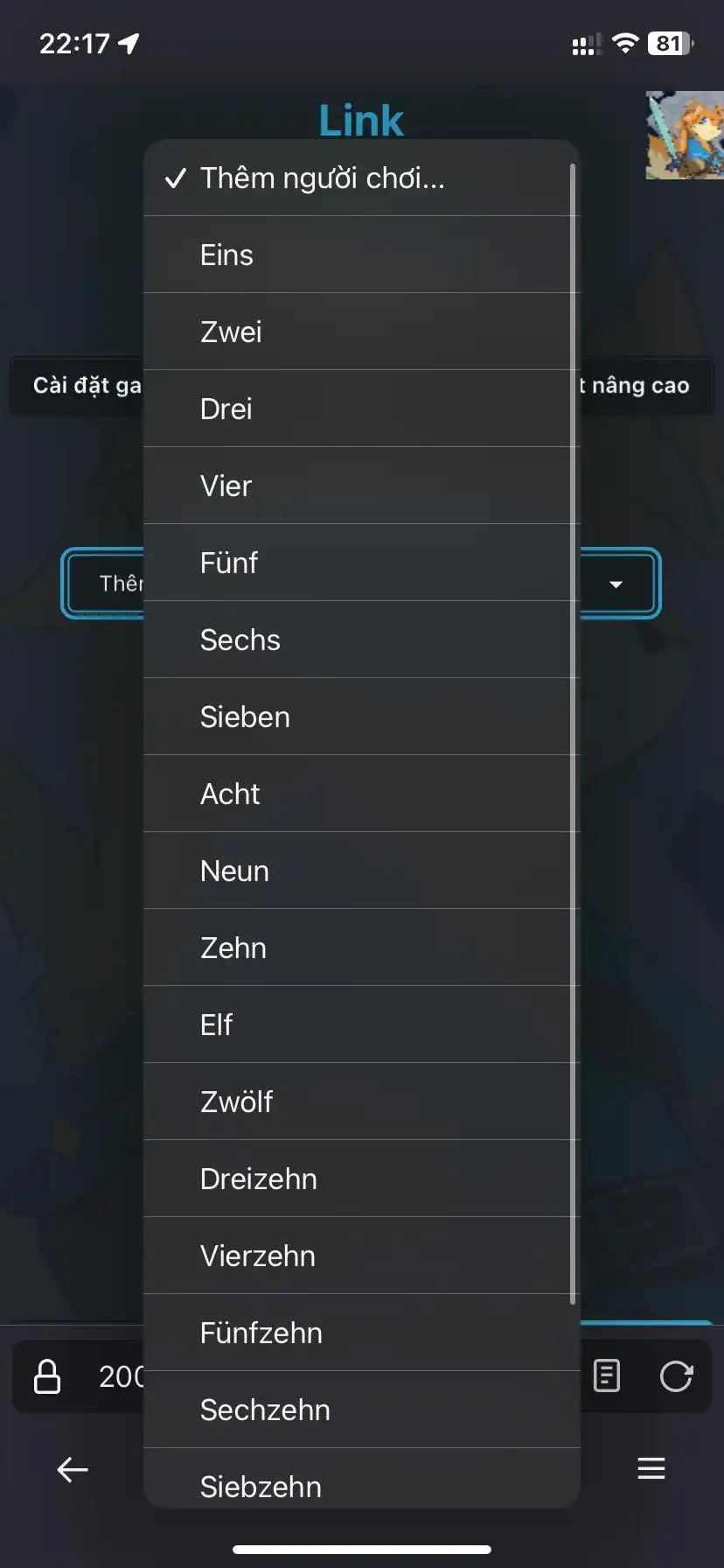Open the browser hamburger menu

651,1468
